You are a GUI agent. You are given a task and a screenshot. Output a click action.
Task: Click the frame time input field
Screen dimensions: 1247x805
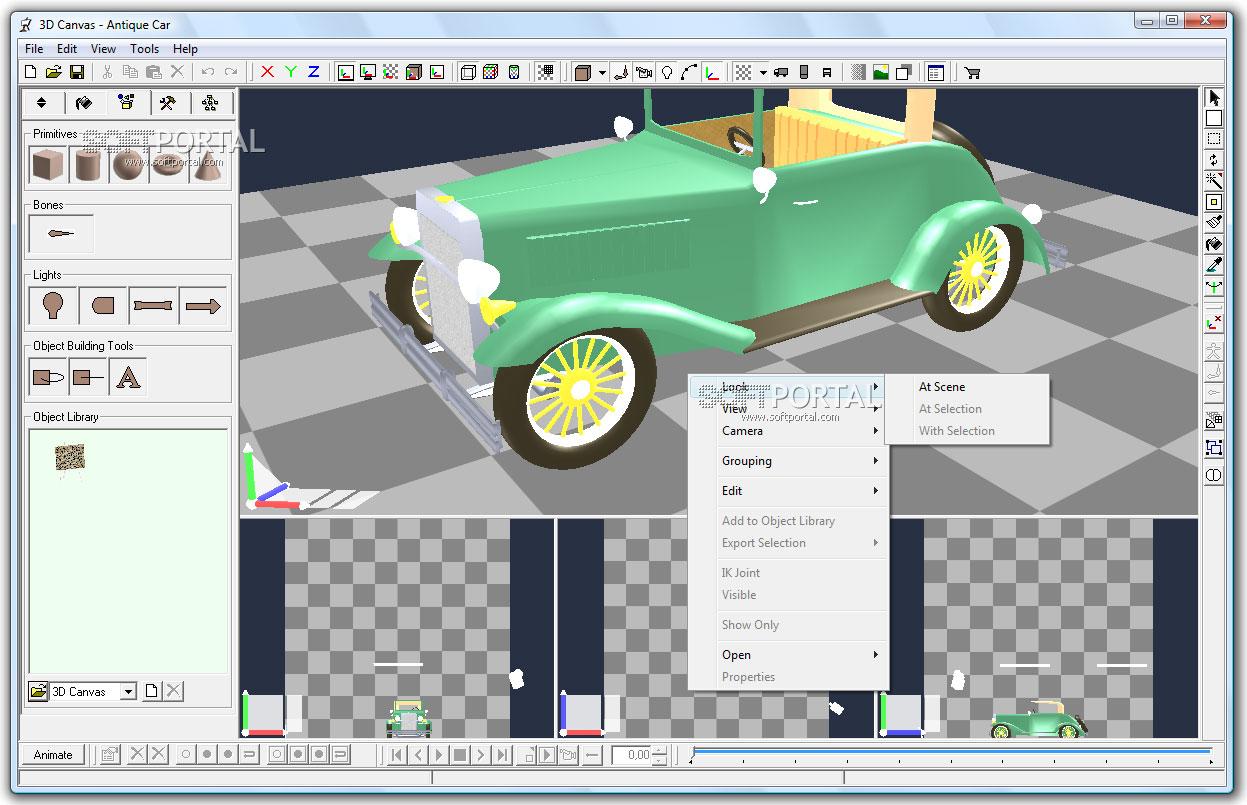pyautogui.click(x=630, y=755)
